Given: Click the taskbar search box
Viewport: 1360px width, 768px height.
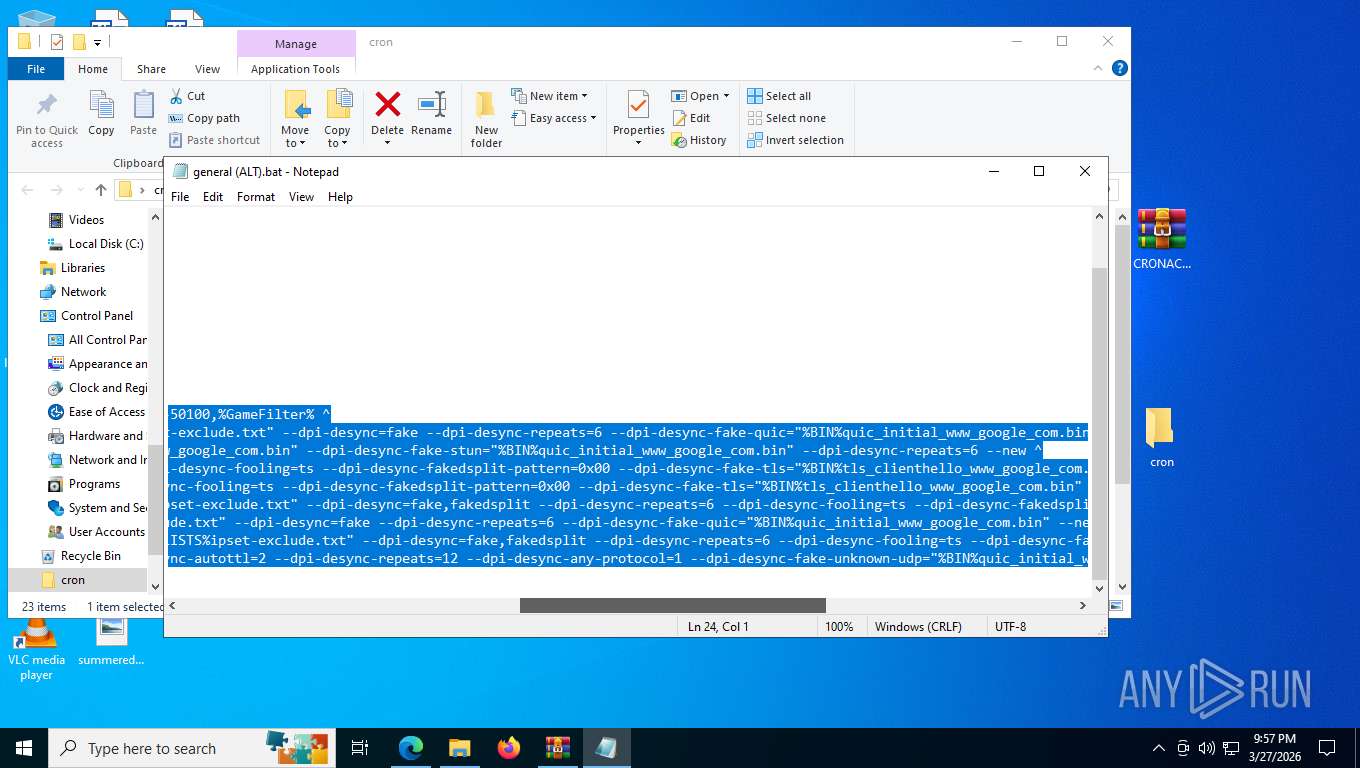Looking at the screenshot, I should click(x=190, y=748).
